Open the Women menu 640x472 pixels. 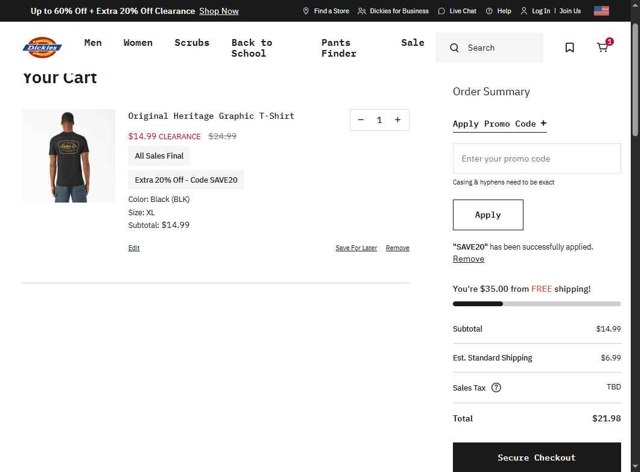tap(138, 42)
